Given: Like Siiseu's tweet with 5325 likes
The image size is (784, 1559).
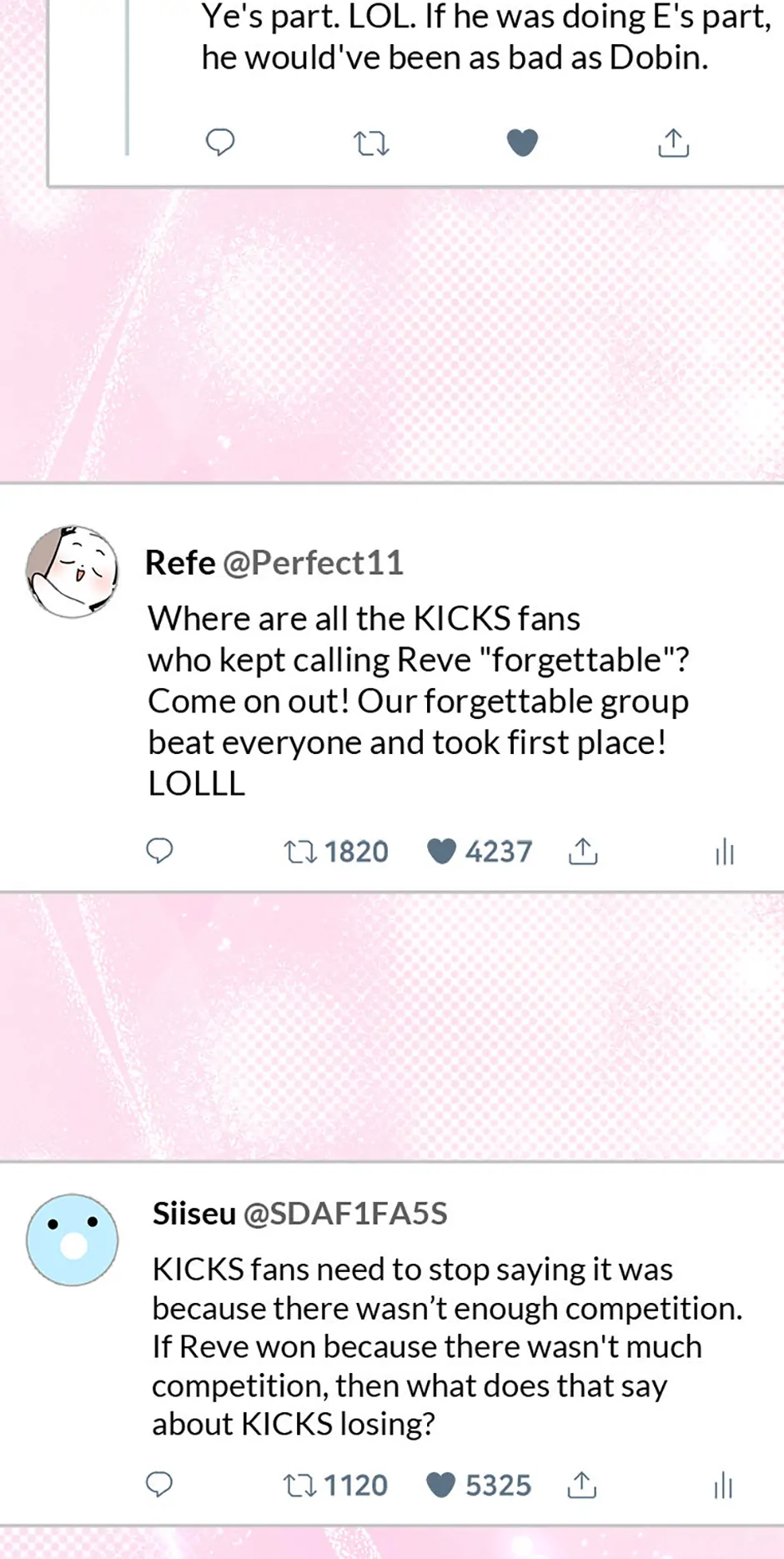Looking at the screenshot, I should click(x=440, y=1486).
